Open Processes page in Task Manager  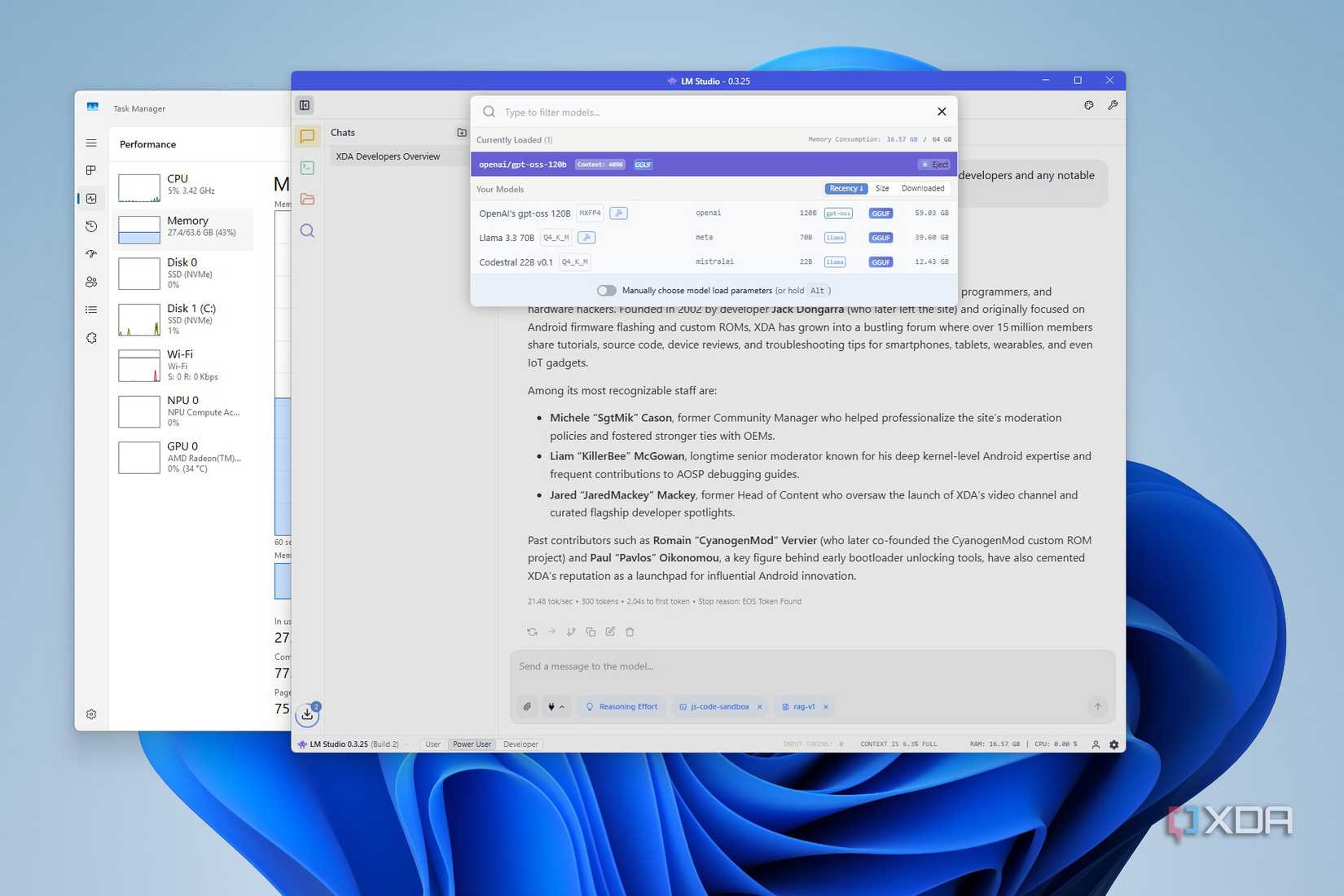coord(91,170)
